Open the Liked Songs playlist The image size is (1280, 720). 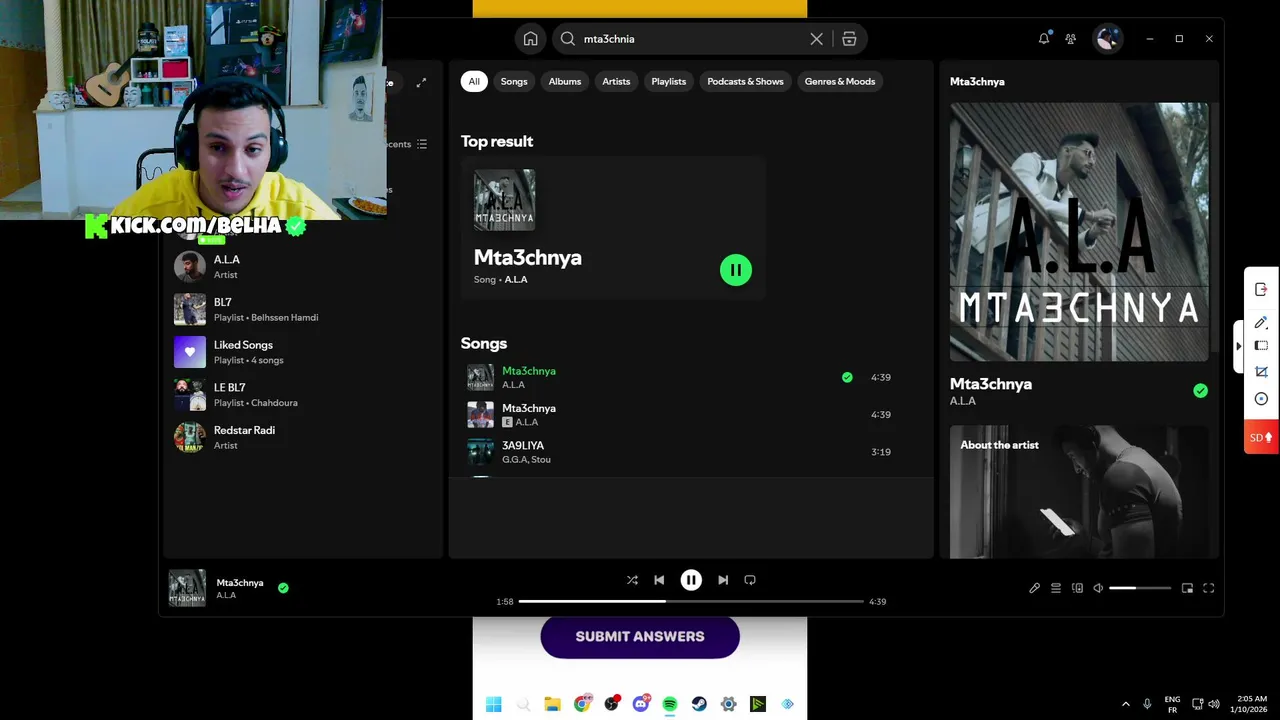pyautogui.click(x=303, y=352)
